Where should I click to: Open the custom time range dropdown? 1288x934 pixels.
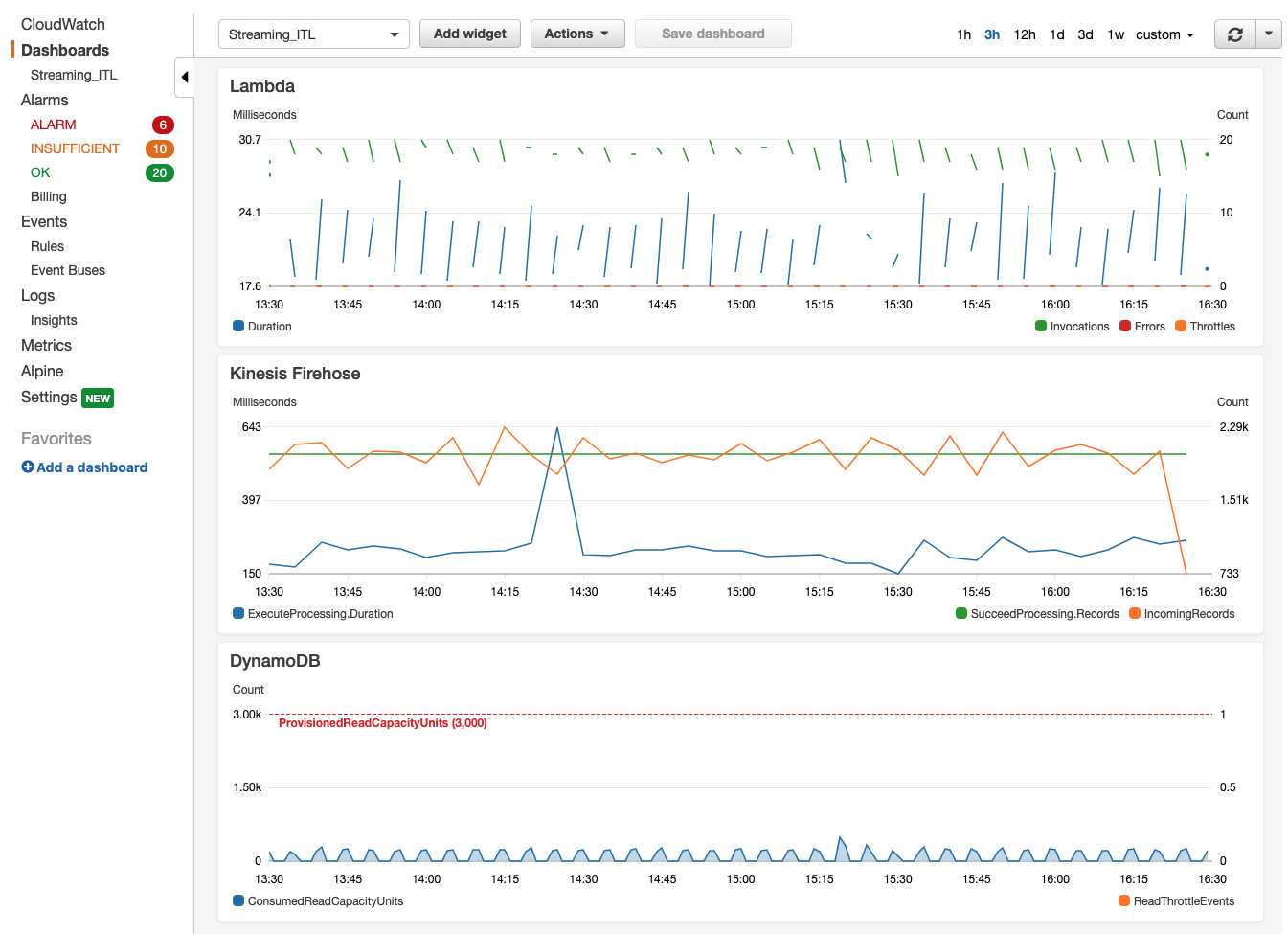click(1164, 34)
